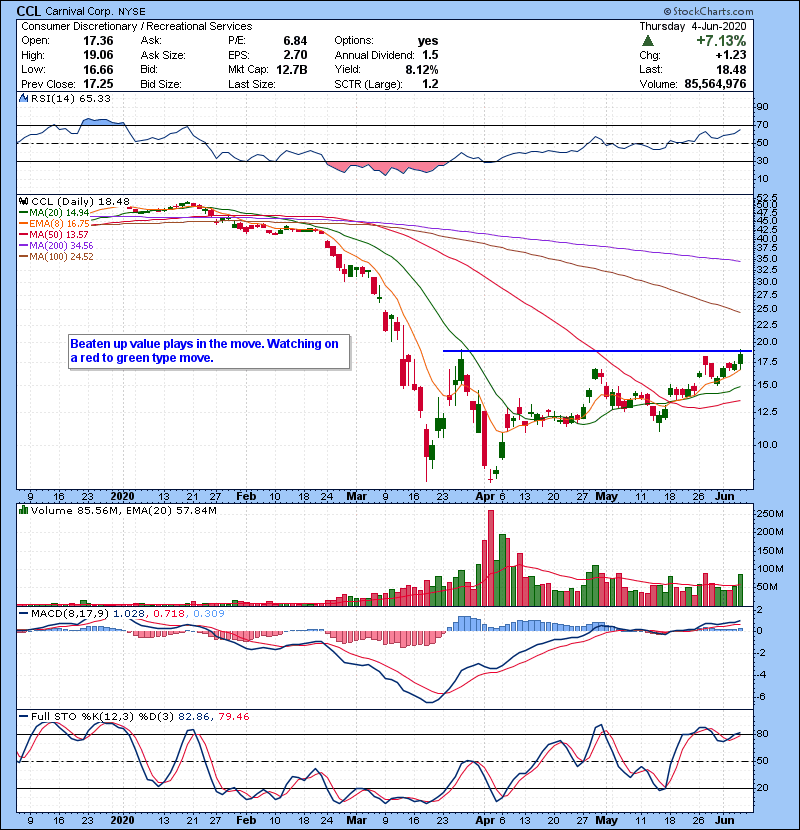Viewport: 800px width, 830px height.
Task: Click the MA(50) 13.57 legend entry
Action: pos(59,234)
